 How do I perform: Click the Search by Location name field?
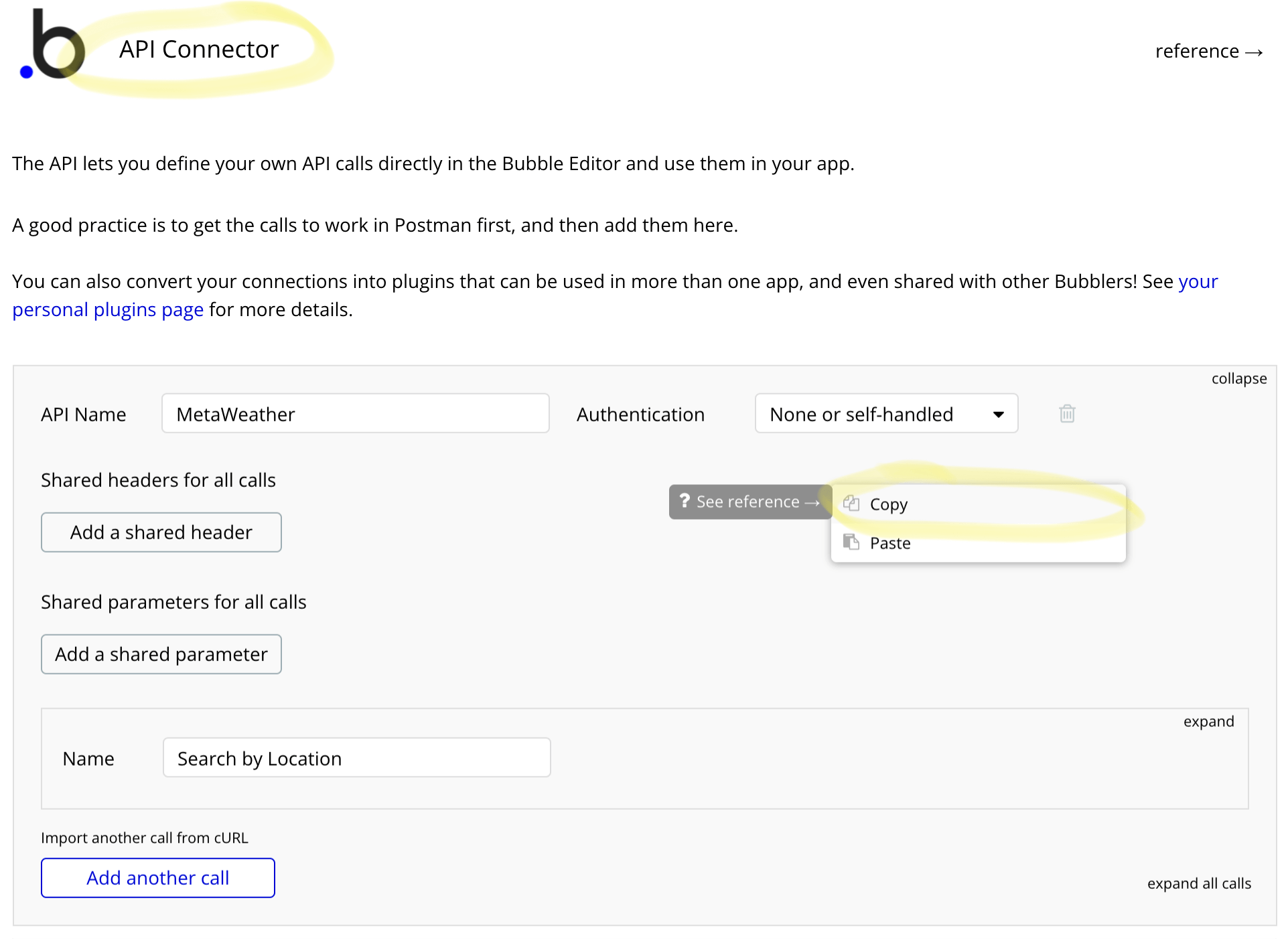(x=356, y=758)
